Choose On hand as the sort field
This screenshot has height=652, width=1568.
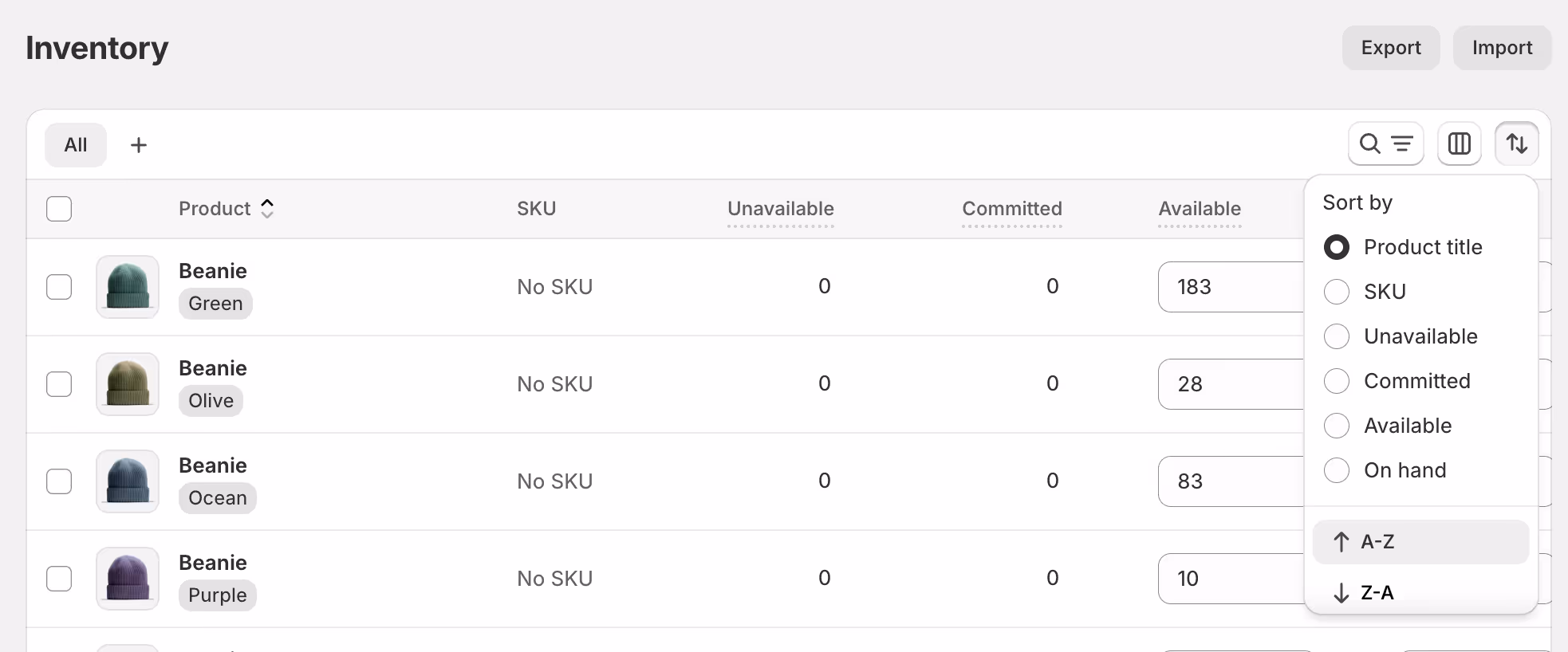(x=1337, y=469)
